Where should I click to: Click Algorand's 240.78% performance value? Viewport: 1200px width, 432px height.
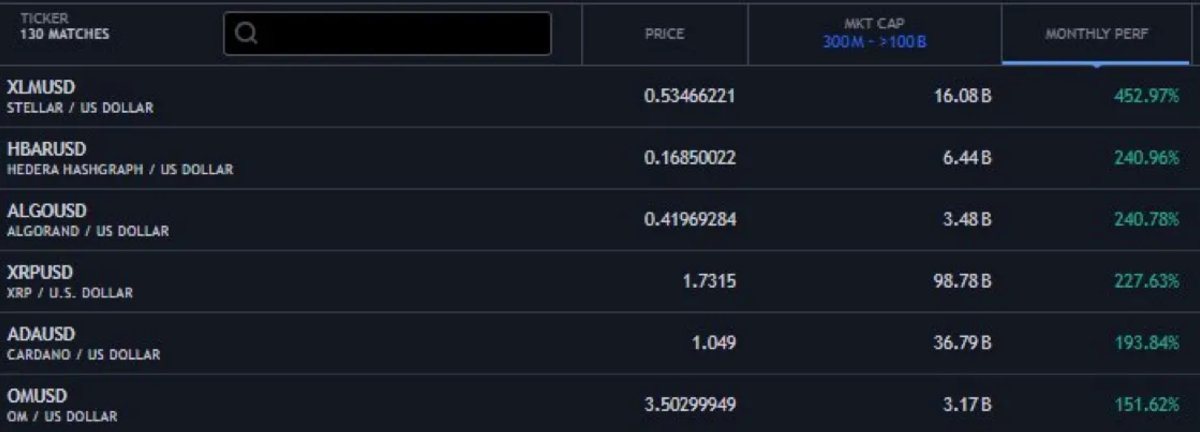pos(1147,219)
